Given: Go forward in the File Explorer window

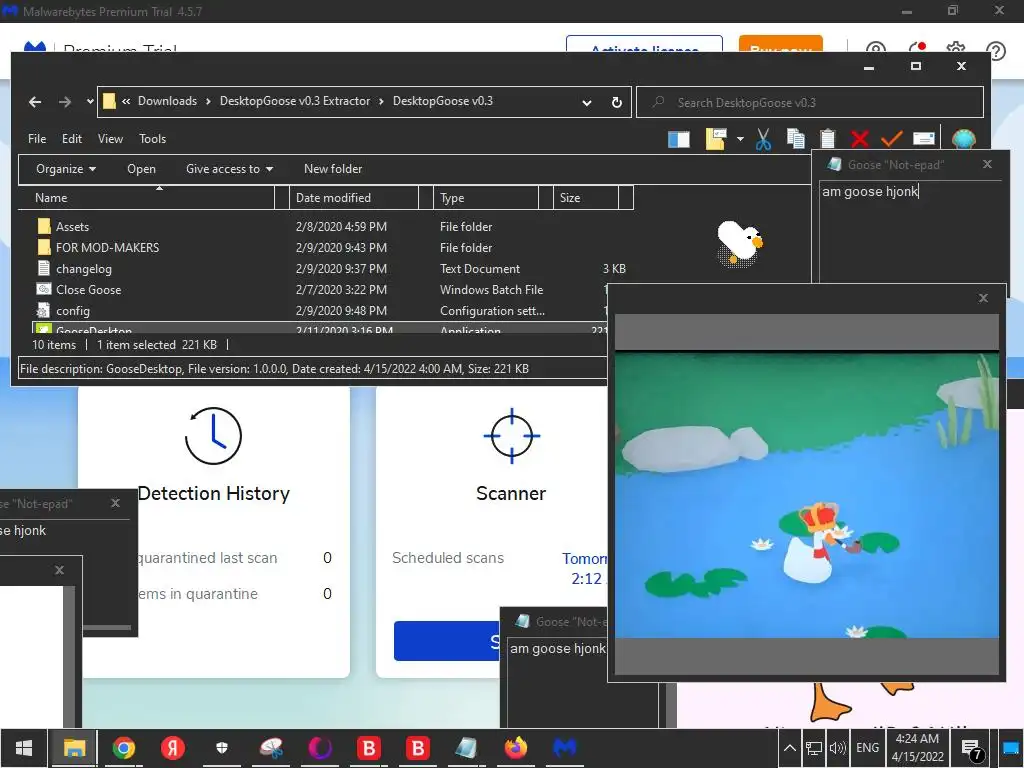Looking at the screenshot, I should point(65,102).
